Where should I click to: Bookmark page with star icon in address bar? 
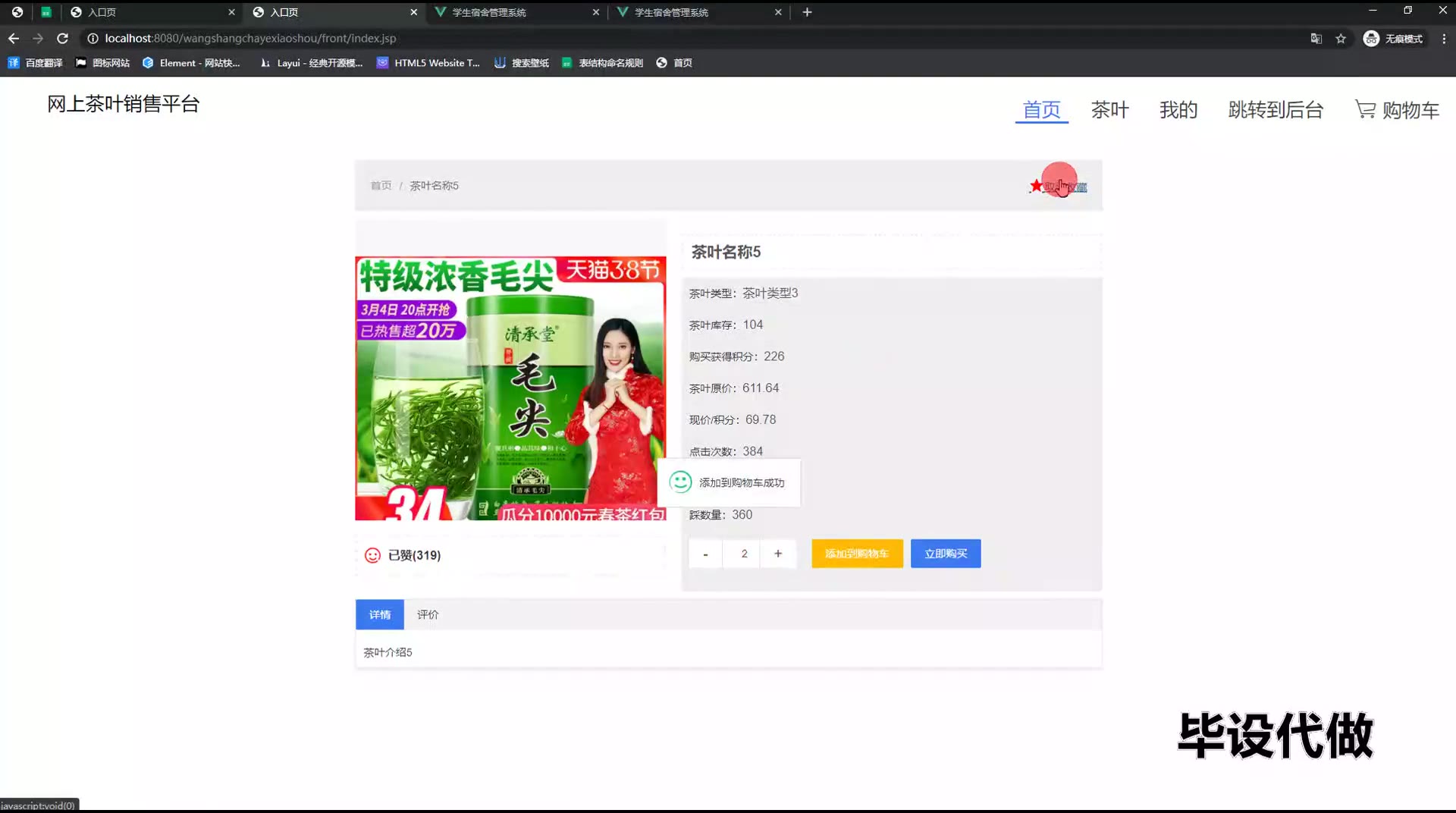point(1341,39)
